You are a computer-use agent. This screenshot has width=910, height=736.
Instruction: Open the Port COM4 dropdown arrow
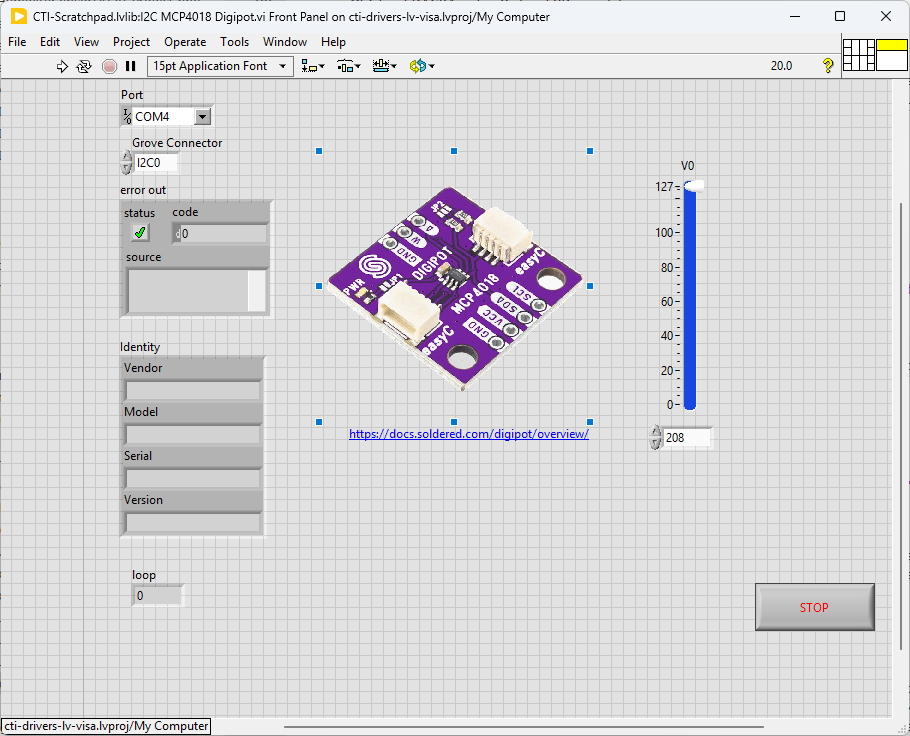(x=202, y=117)
